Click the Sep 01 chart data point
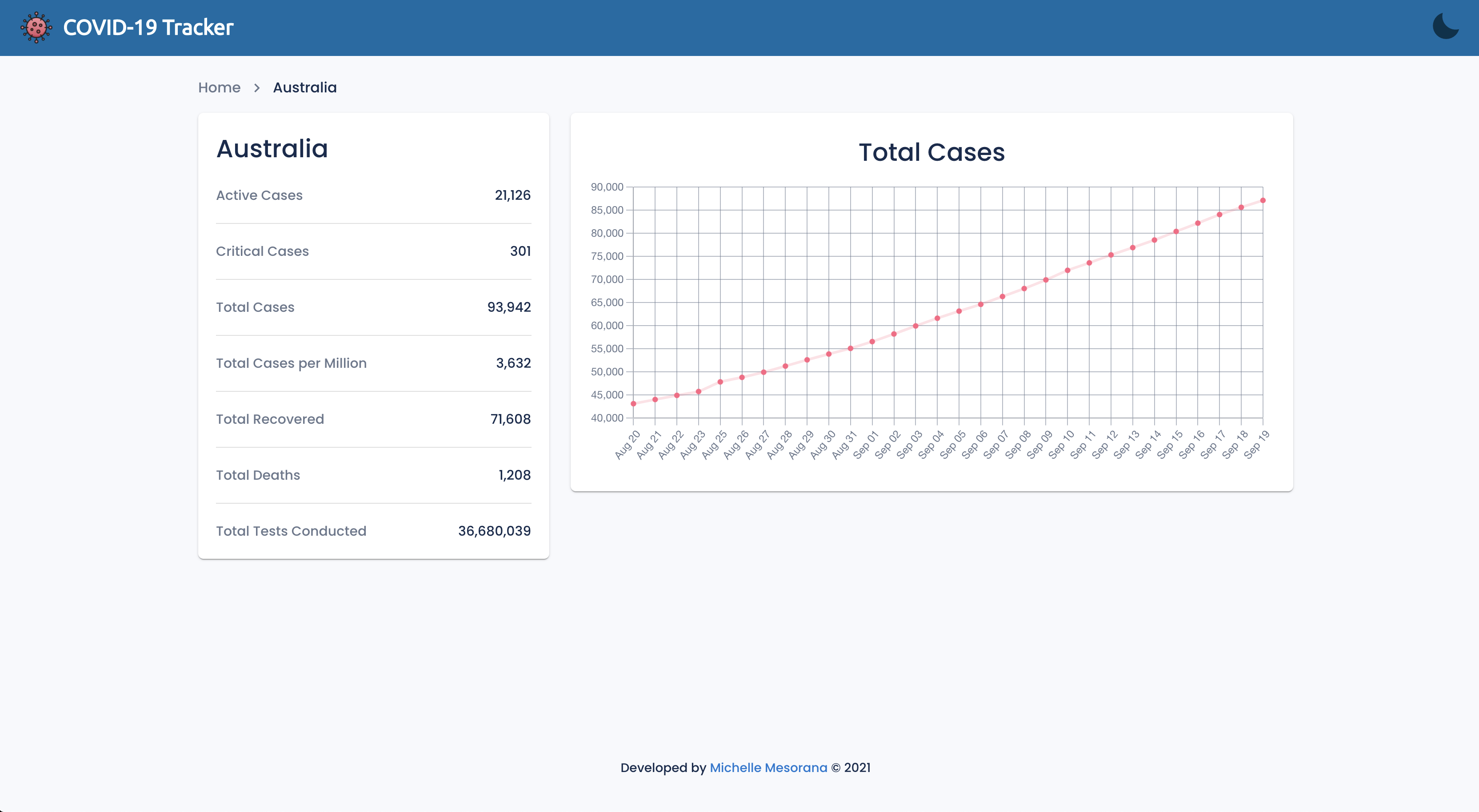 point(872,342)
